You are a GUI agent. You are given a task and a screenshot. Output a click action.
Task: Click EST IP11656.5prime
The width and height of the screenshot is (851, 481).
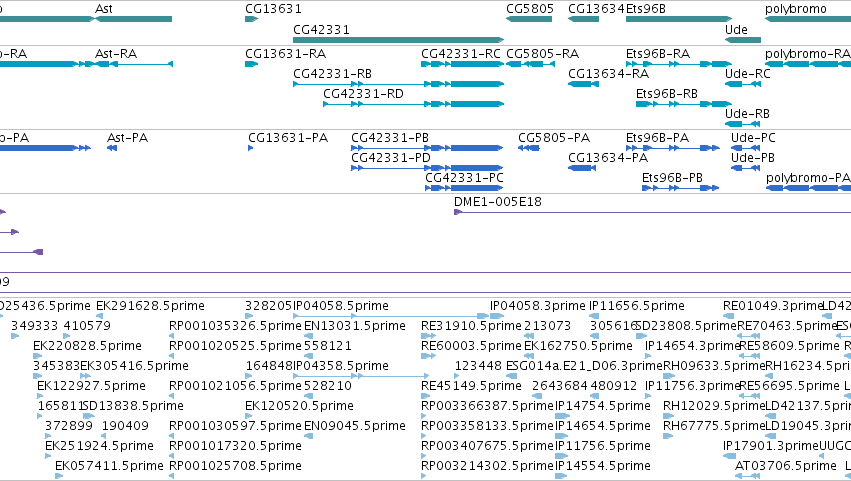click(637, 306)
